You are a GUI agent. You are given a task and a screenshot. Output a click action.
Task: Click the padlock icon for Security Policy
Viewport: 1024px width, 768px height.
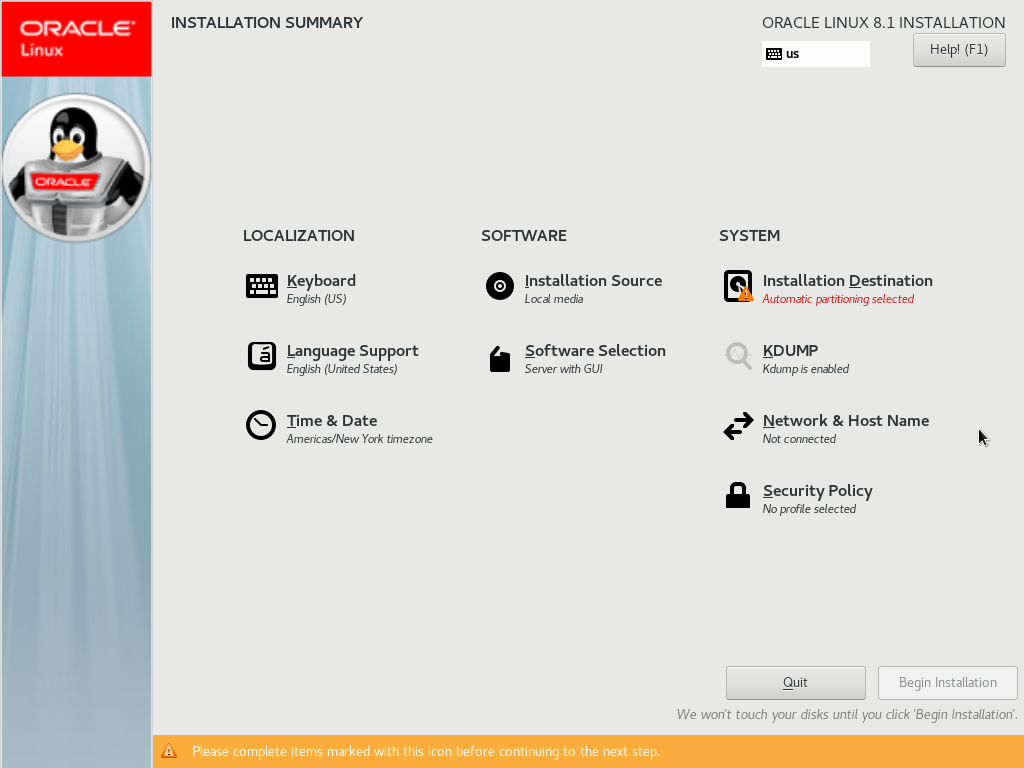coord(738,495)
